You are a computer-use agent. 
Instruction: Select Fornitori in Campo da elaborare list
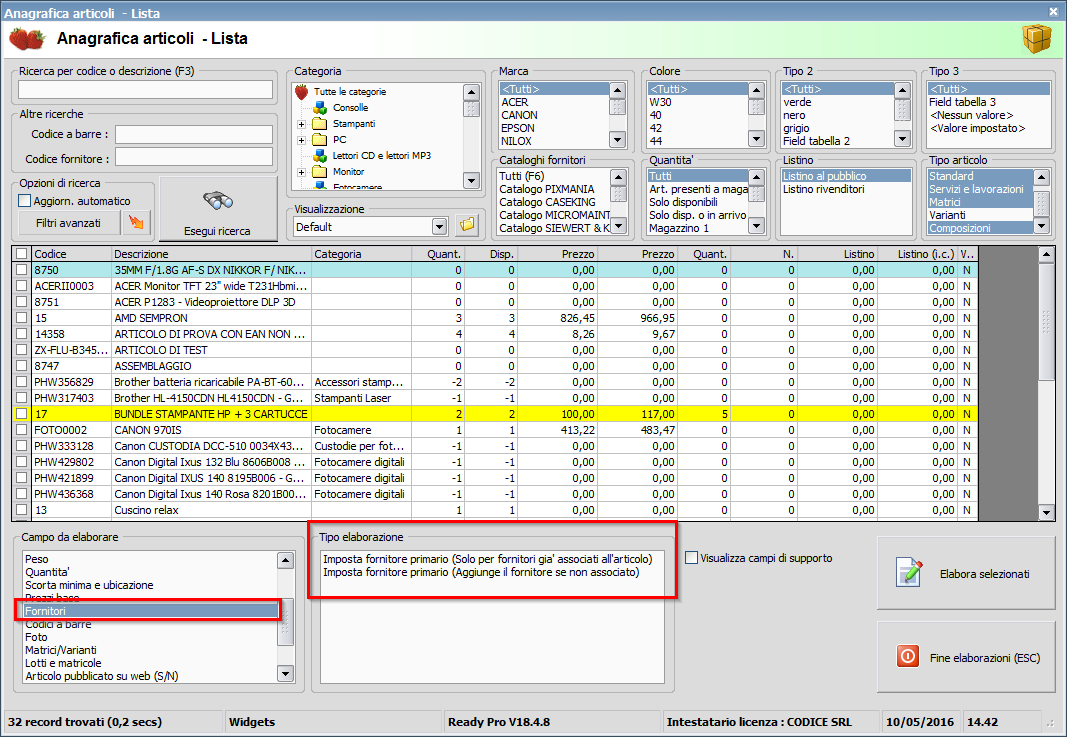point(150,611)
